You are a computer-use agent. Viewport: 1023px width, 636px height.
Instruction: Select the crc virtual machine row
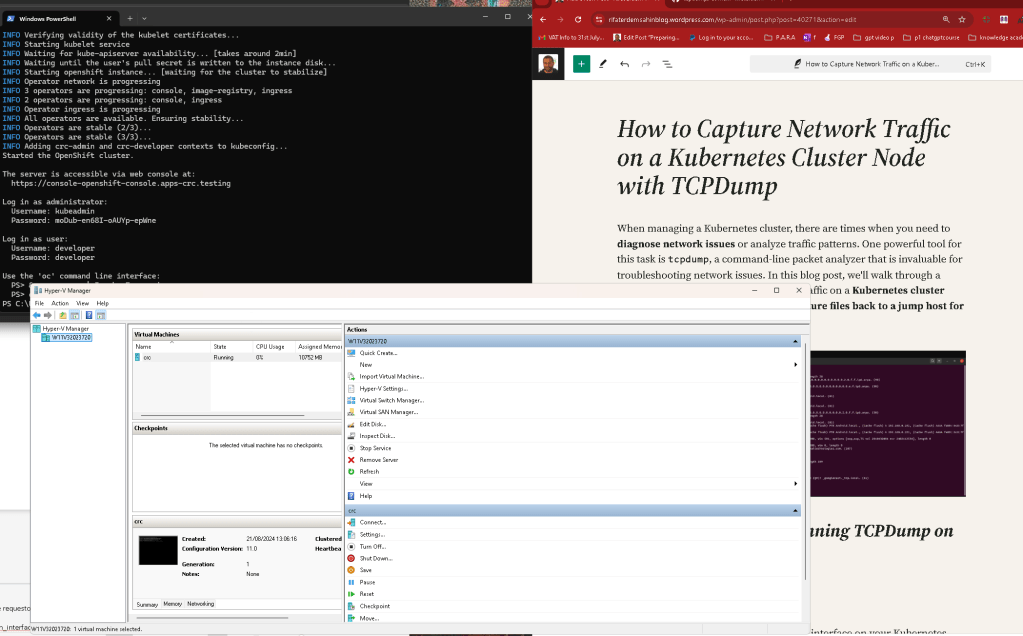pyautogui.click(x=237, y=357)
